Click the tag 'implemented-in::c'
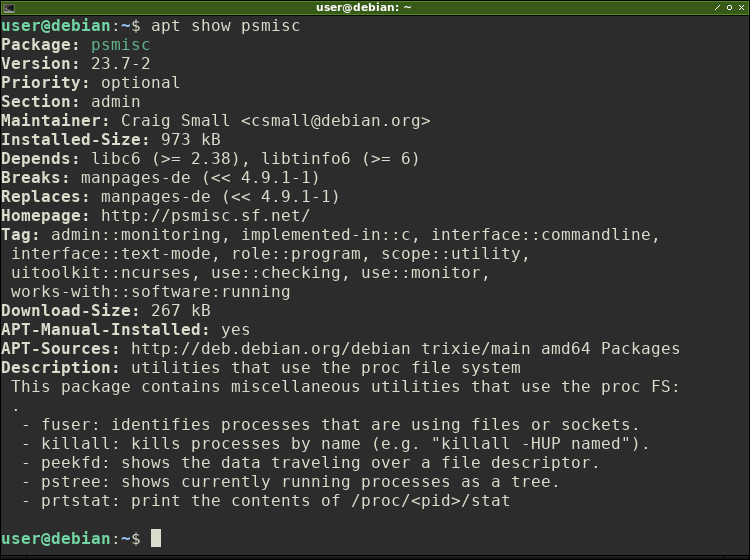The image size is (750, 560). [326, 235]
